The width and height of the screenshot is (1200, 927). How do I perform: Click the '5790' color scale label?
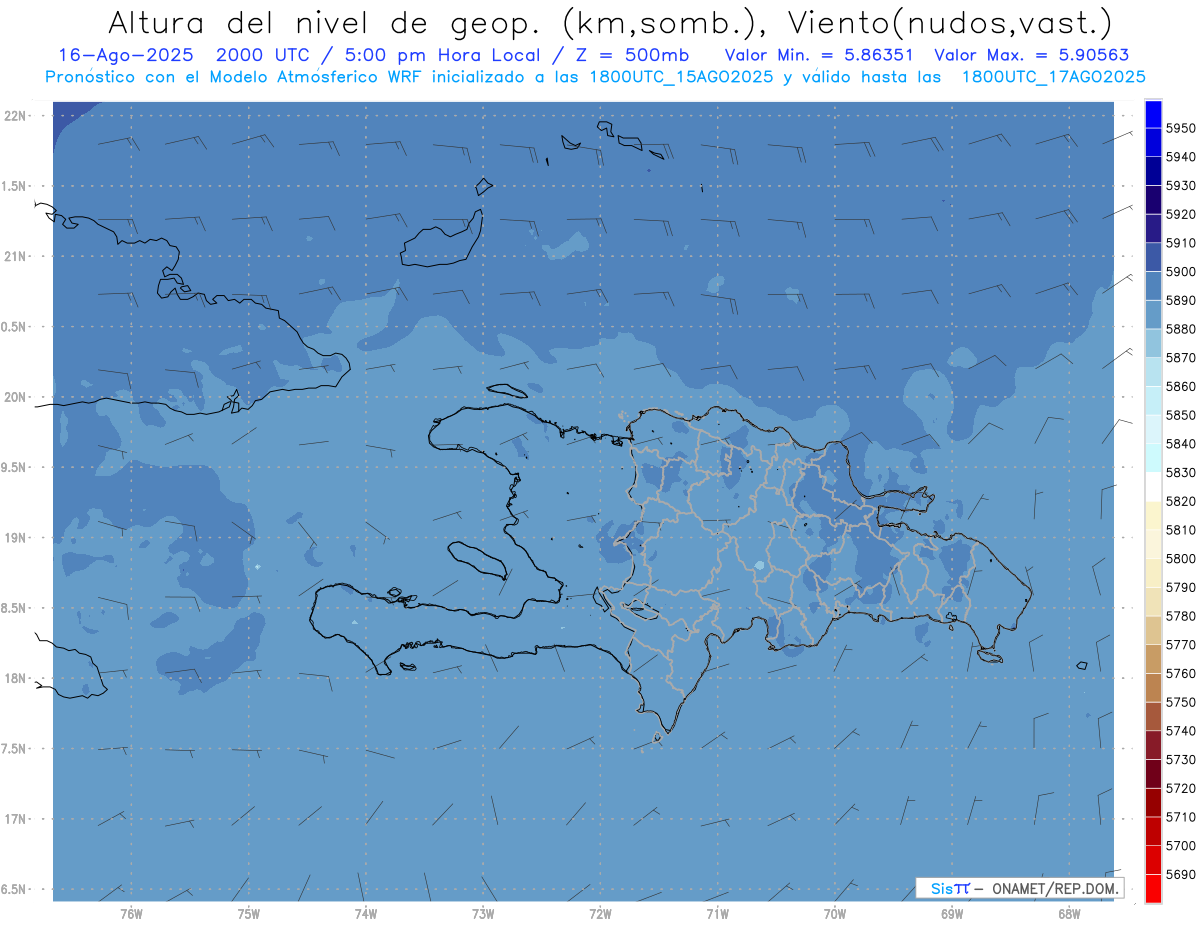pos(1181,587)
